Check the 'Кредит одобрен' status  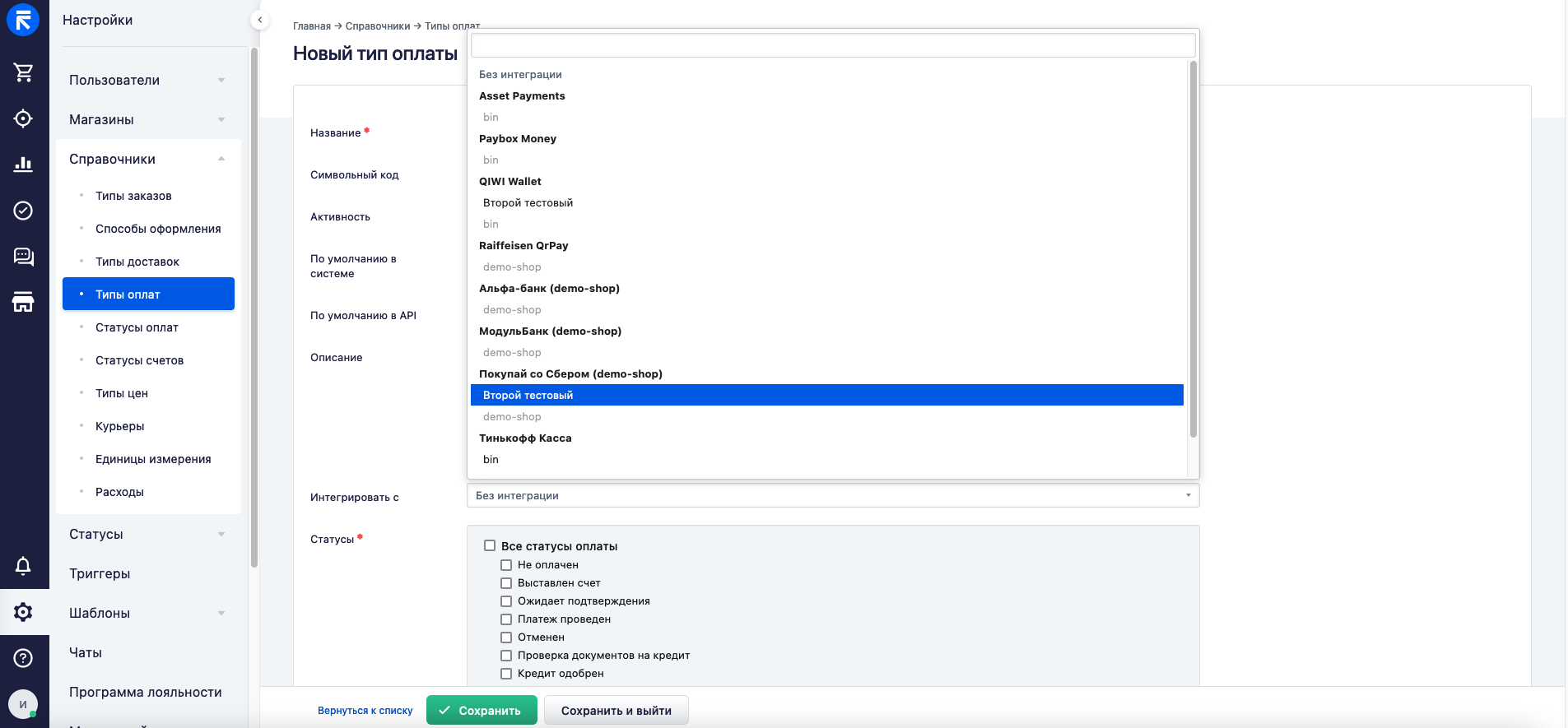pyautogui.click(x=506, y=674)
